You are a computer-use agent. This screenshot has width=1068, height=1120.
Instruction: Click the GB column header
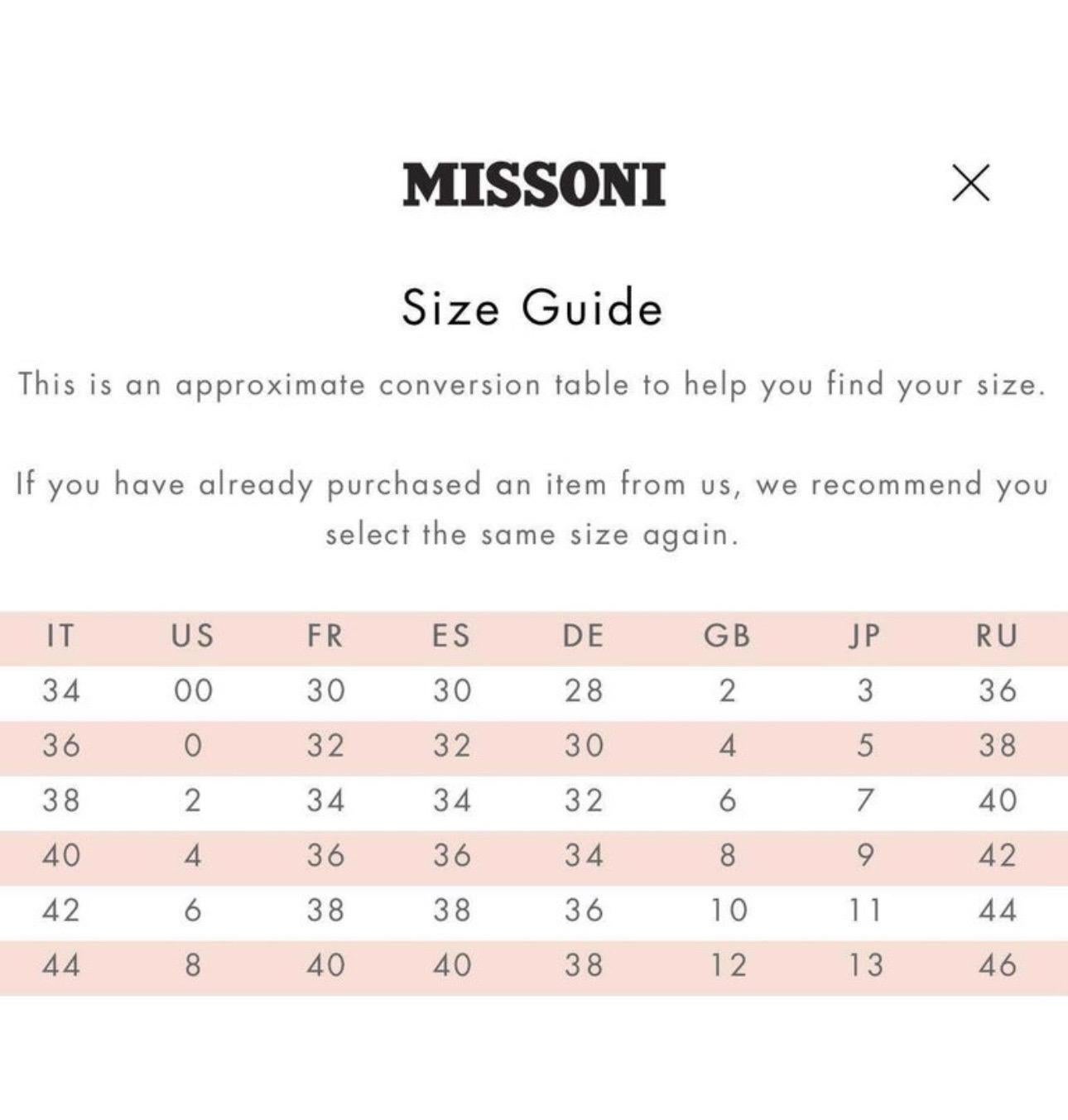click(x=727, y=636)
